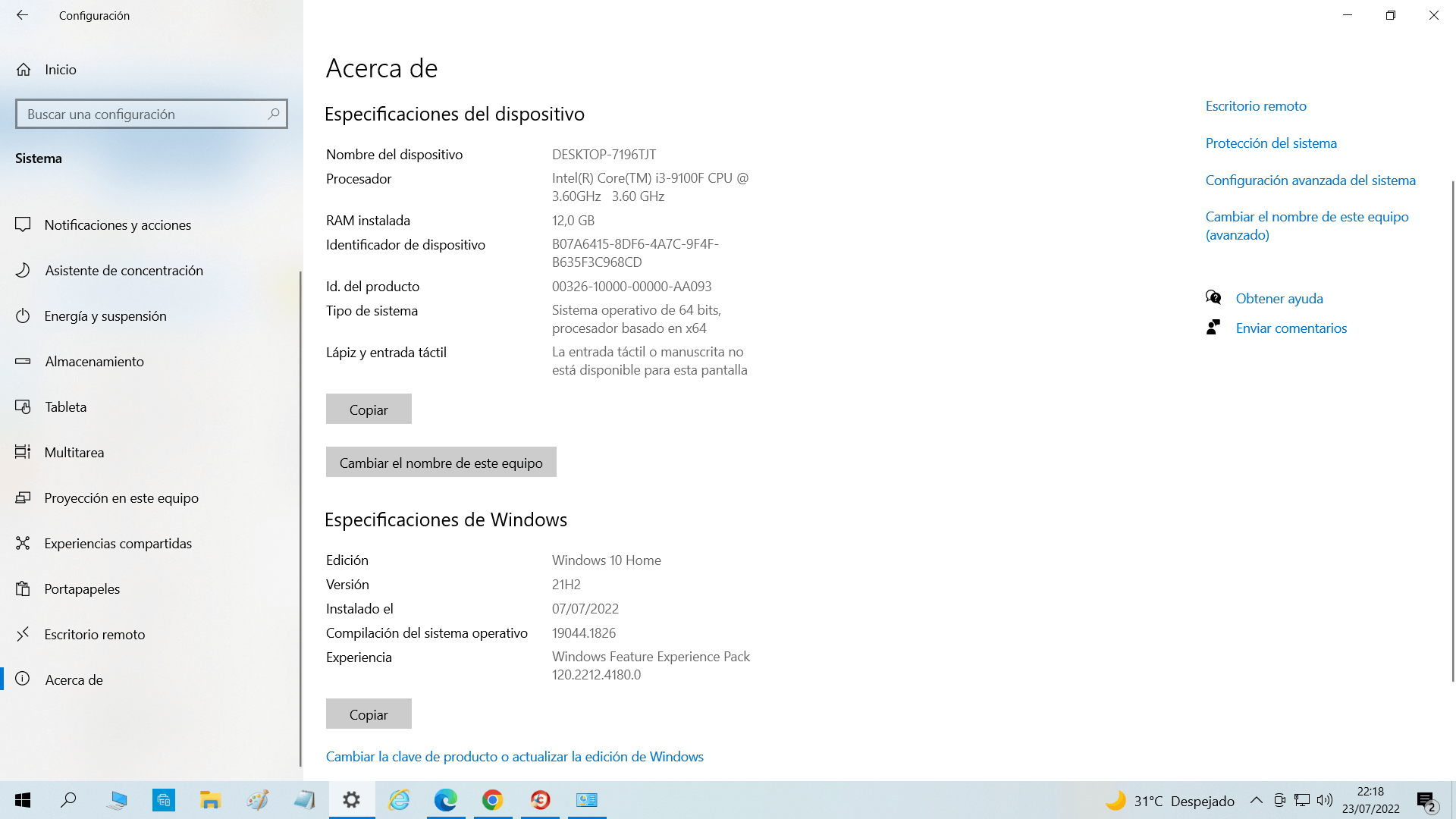This screenshot has width=1456, height=819.
Task: Show hidden icons chevron in system tray
Action: point(1256,801)
